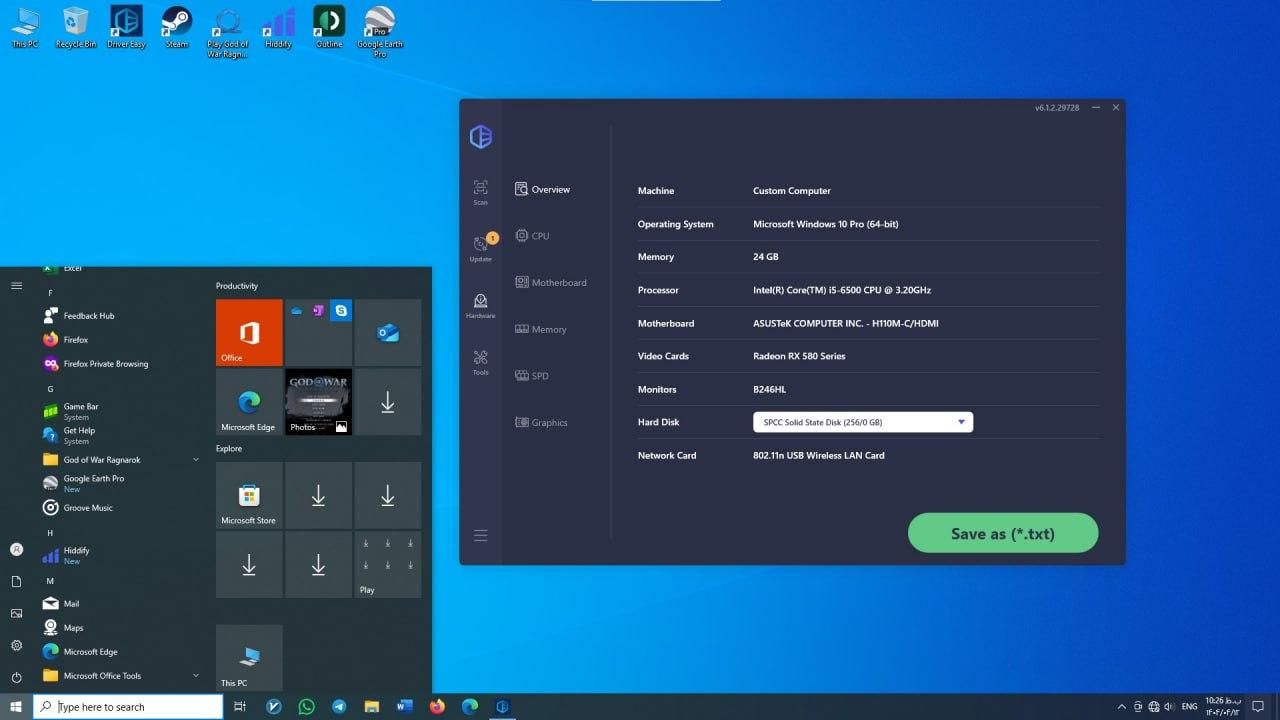The width and height of the screenshot is (1280, 720).
Task: Click the ASUSTeK motherboard value text
Action: (846, 323)
